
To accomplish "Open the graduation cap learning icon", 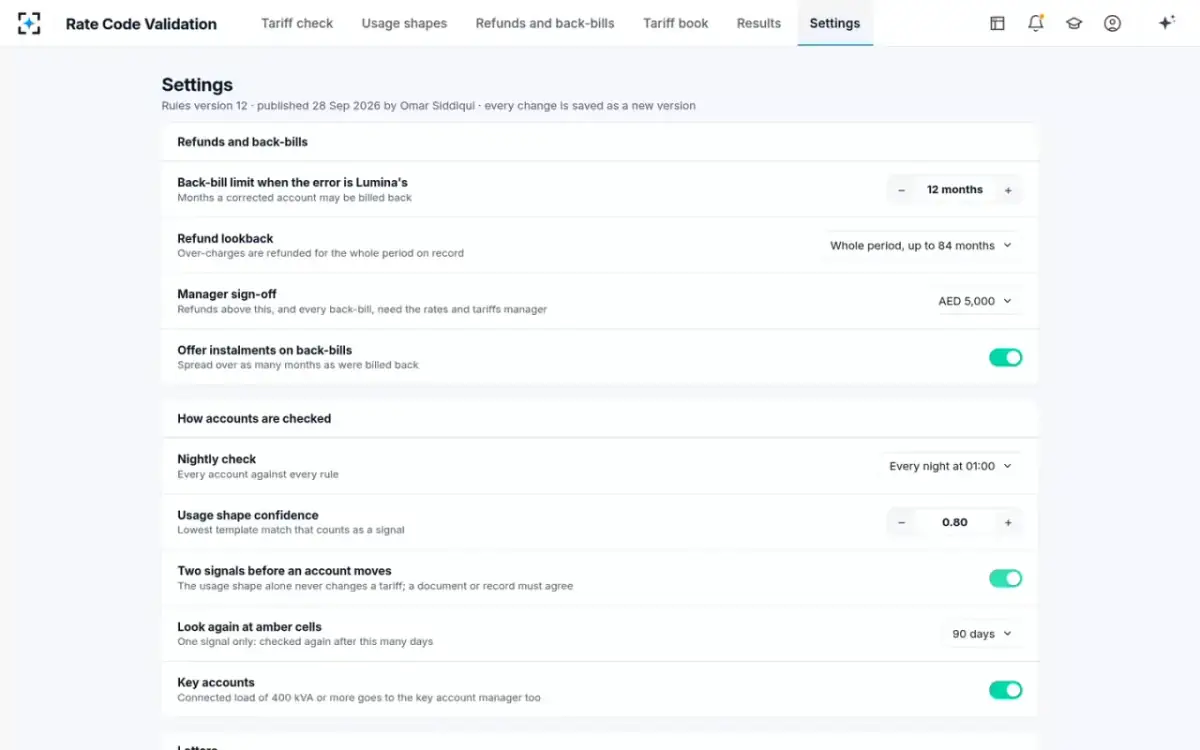I will point(1074,23).
